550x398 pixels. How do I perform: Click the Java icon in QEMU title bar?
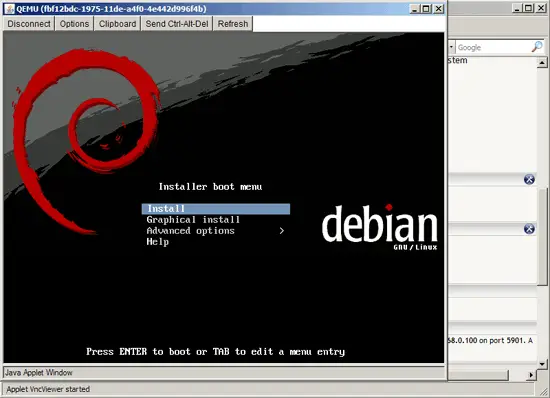pos(10,9)
